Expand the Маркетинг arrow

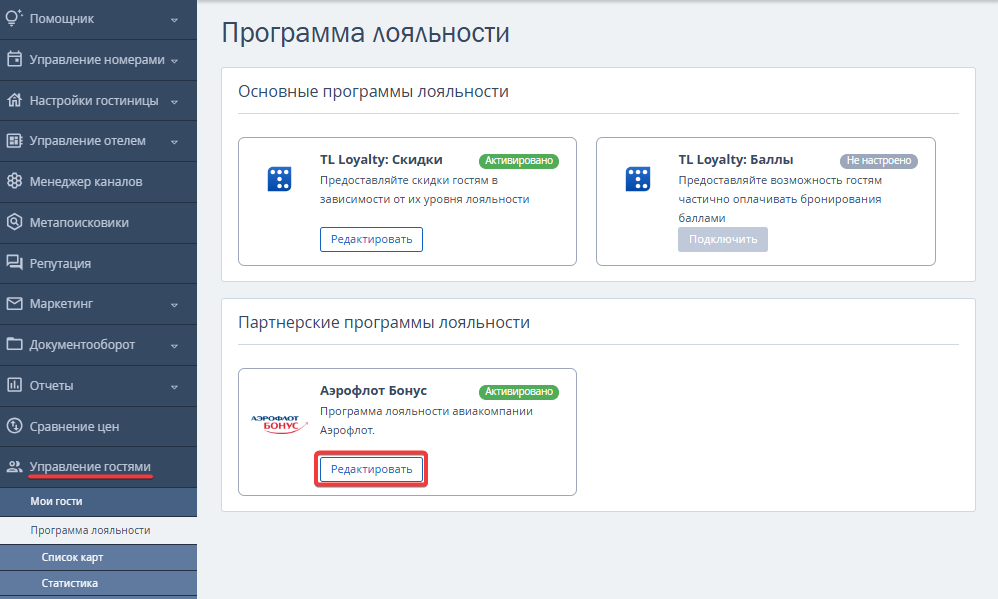174,305
